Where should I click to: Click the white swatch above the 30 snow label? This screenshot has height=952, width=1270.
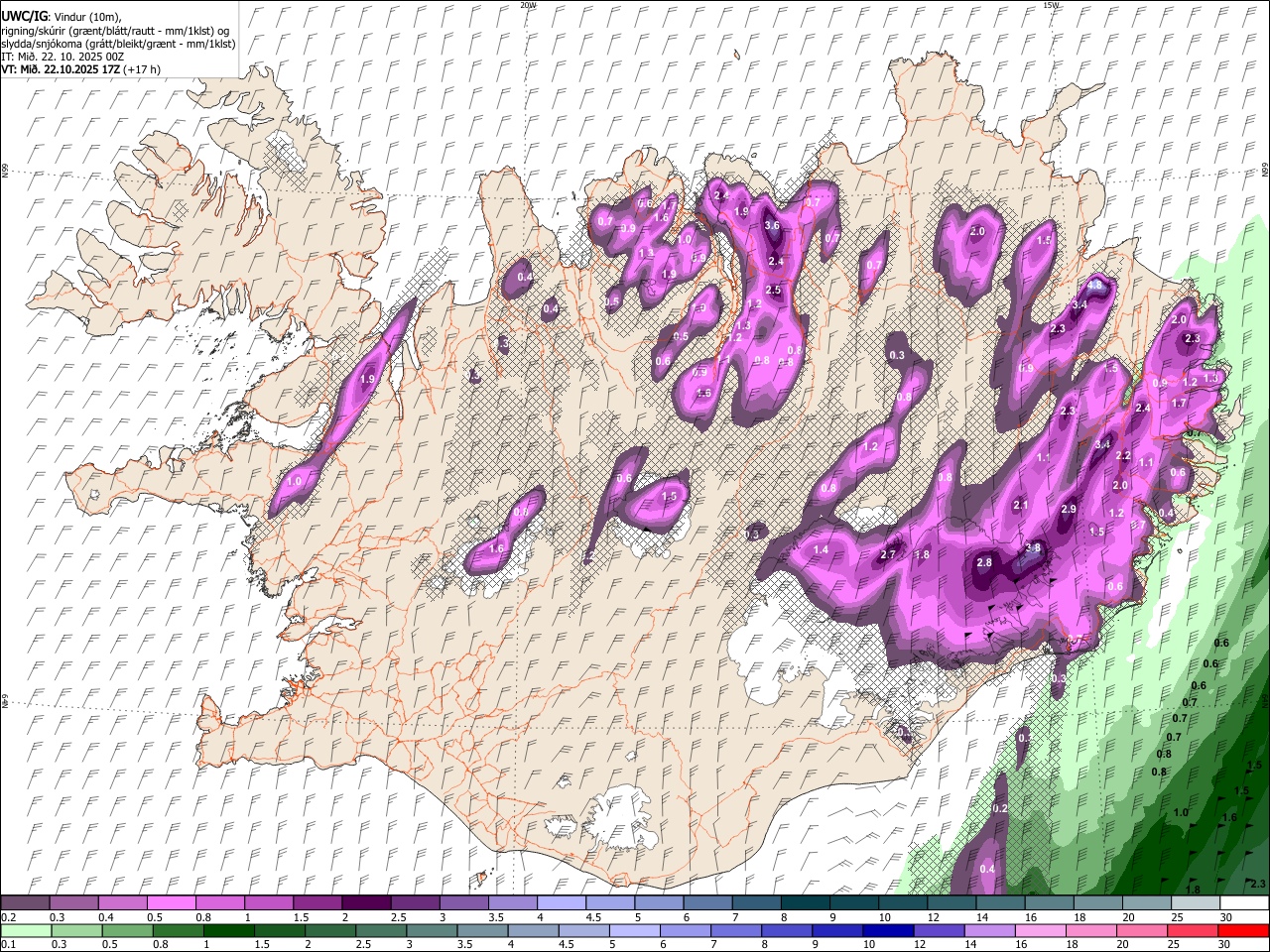point(1243,903)
